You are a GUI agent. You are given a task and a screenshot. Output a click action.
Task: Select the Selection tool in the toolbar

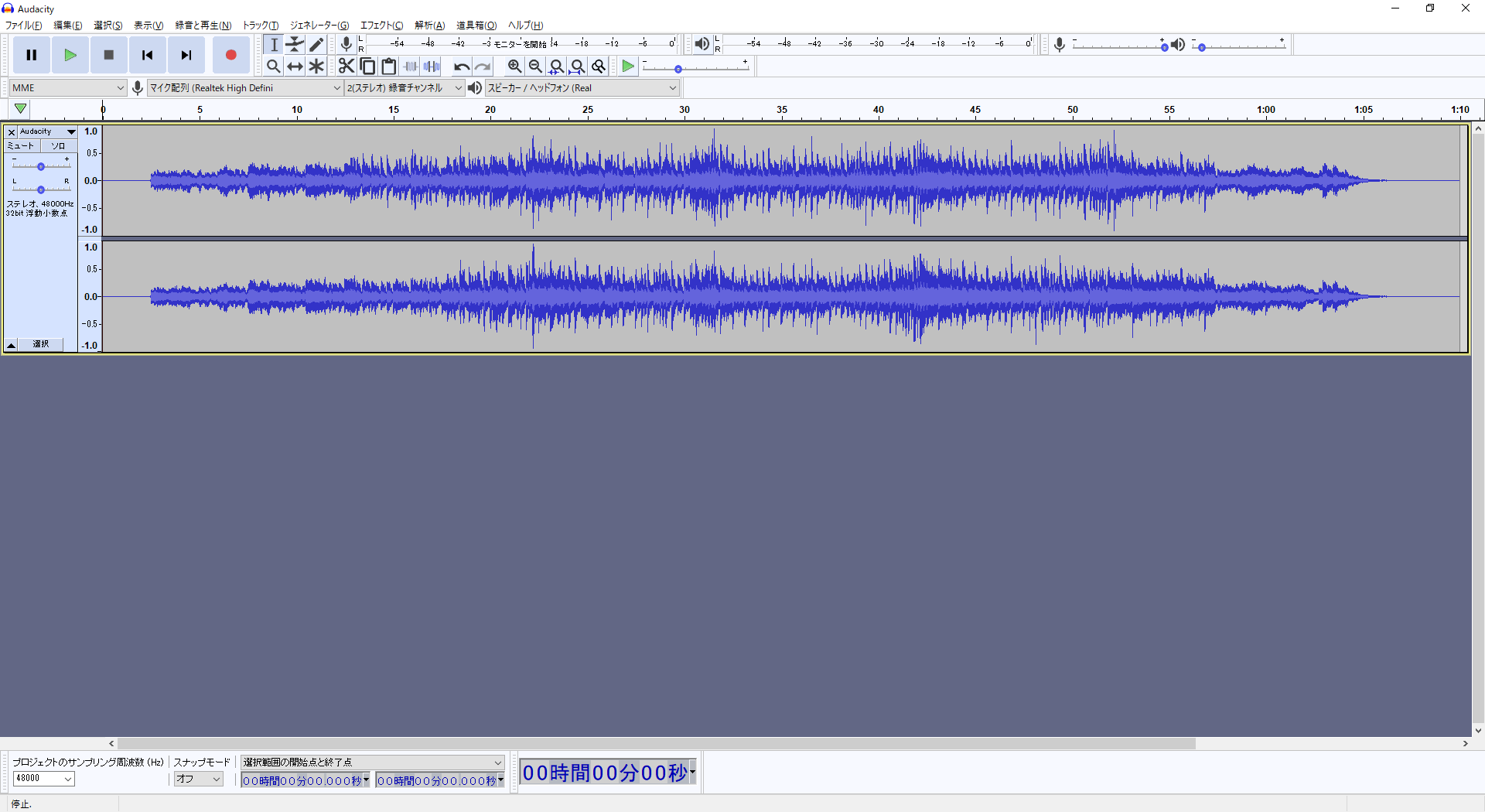click(x=273, y=44)
